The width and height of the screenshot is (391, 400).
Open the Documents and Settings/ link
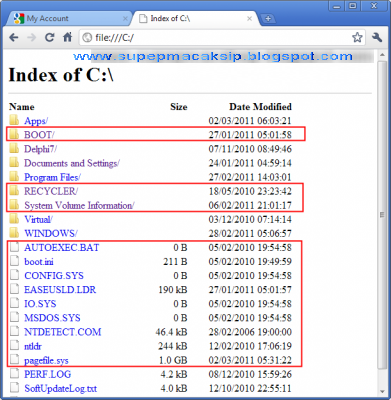[72, 163]
